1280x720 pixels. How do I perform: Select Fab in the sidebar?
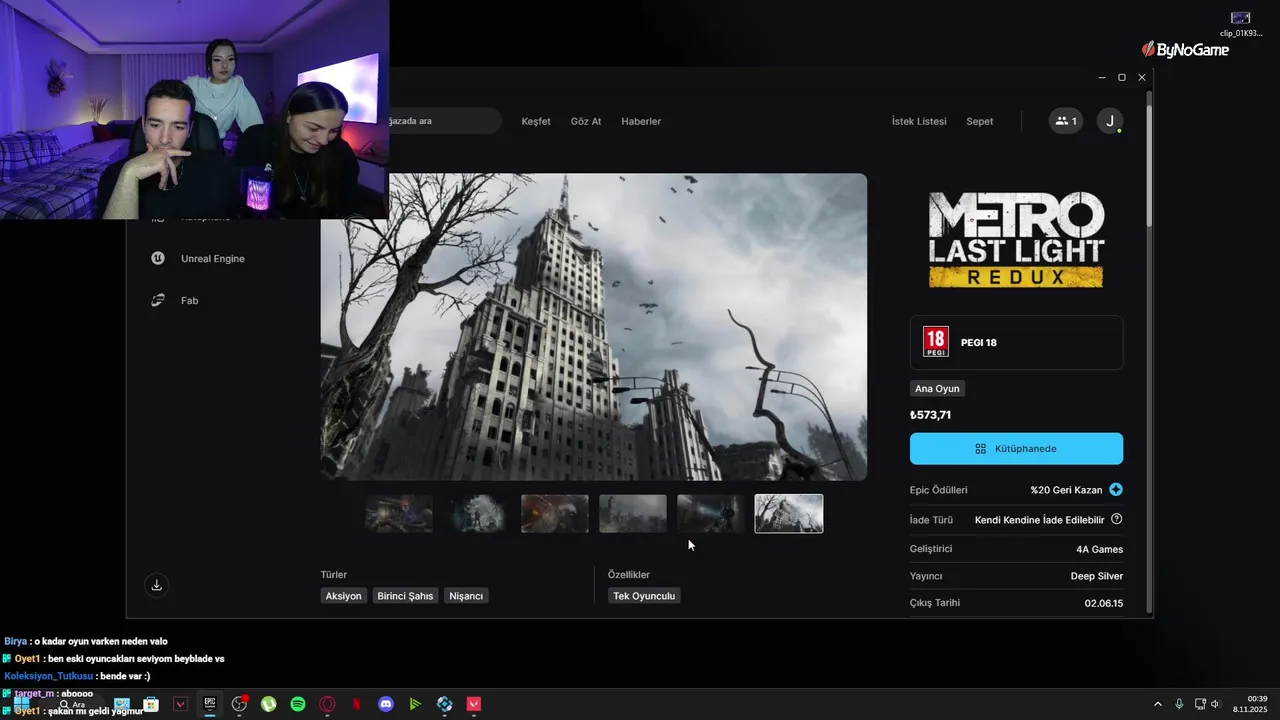coord(189,300)
